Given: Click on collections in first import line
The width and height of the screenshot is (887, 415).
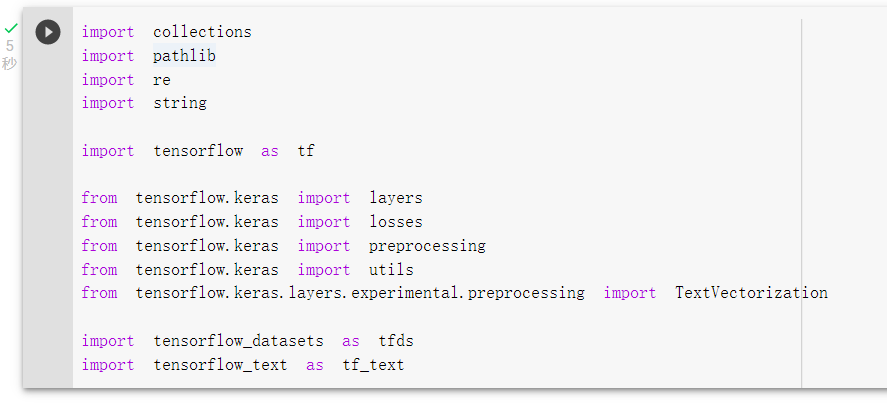Looking at the screenshot, I should pos(203,32).
